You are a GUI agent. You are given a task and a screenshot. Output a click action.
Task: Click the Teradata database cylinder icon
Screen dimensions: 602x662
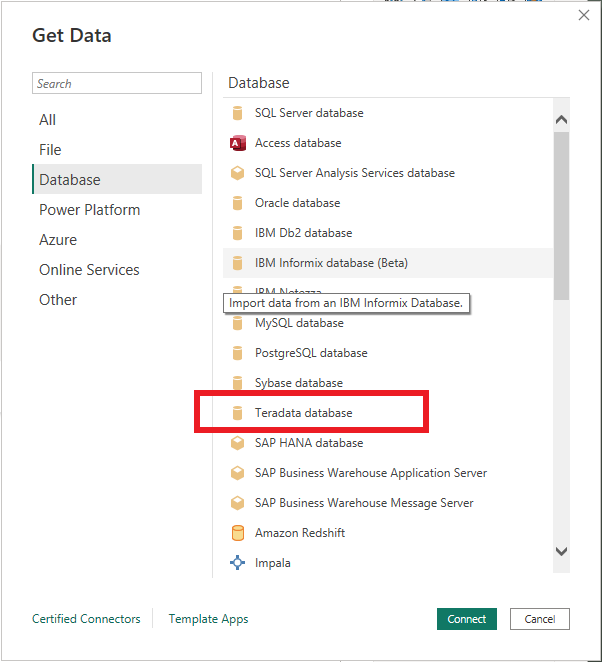237,413
